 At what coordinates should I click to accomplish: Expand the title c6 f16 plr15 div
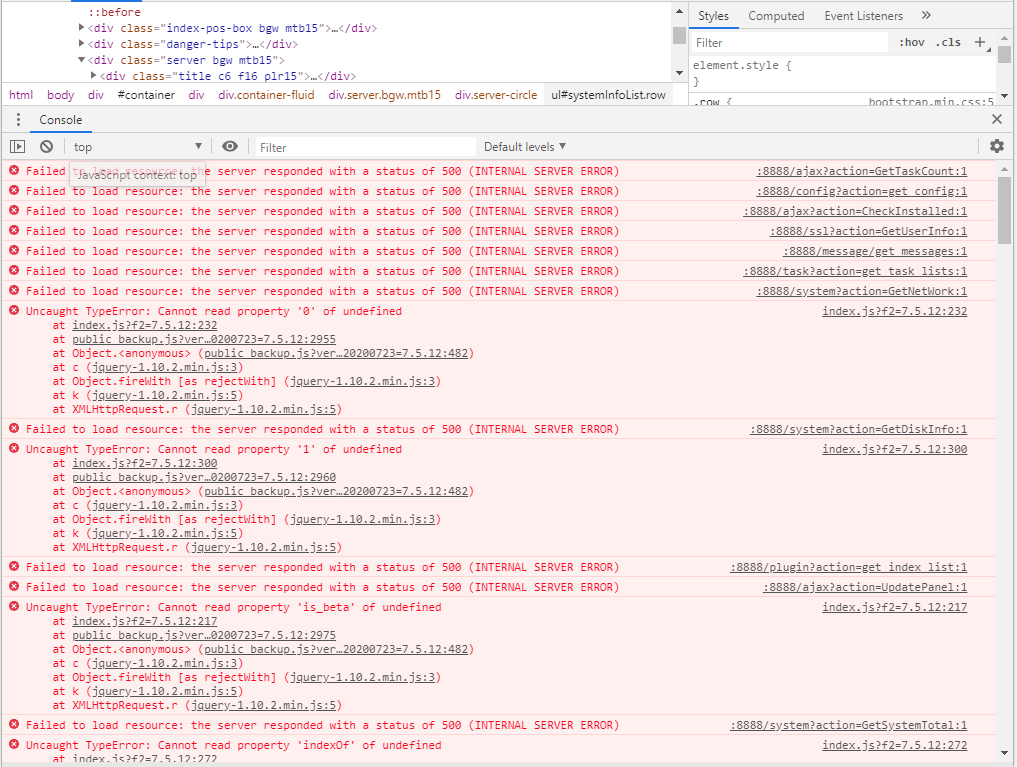pyautogui.click(x=93, y=75)
